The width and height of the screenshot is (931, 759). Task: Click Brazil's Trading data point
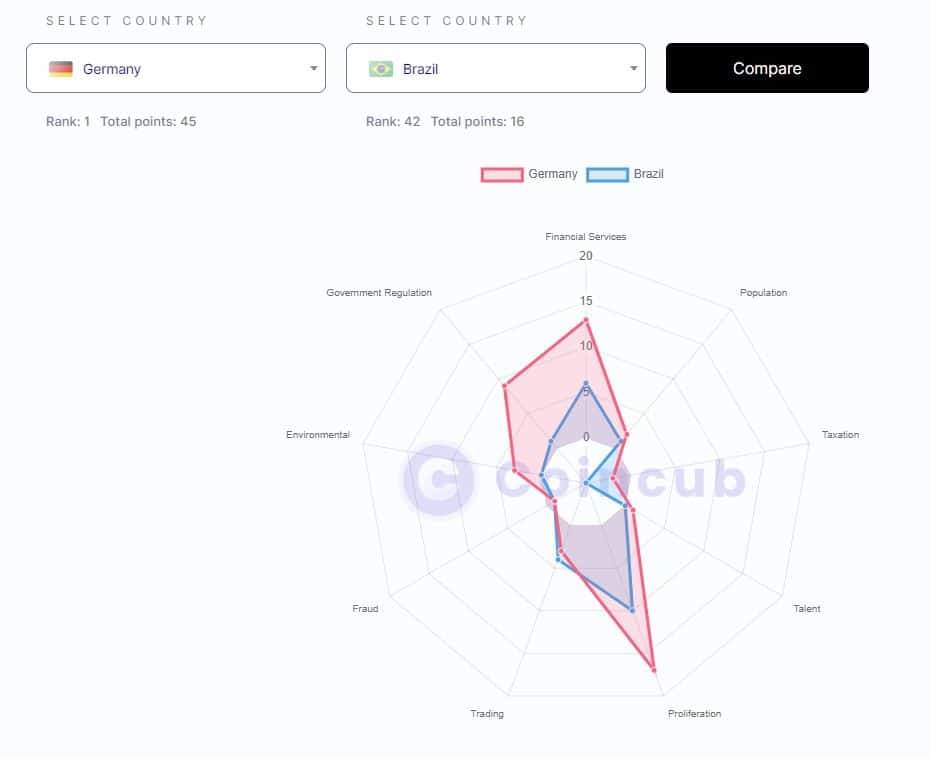pos(558,559)
